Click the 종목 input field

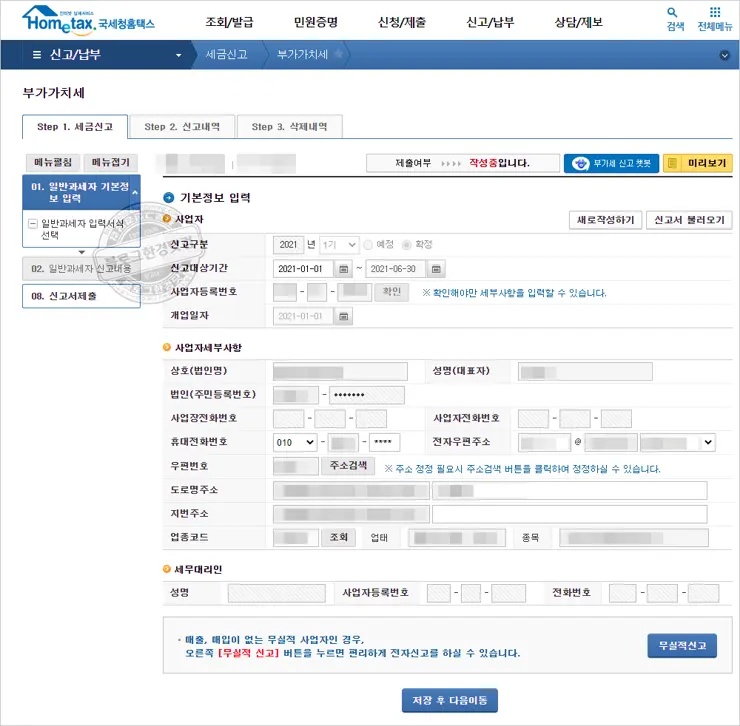(x=634, y=538)
